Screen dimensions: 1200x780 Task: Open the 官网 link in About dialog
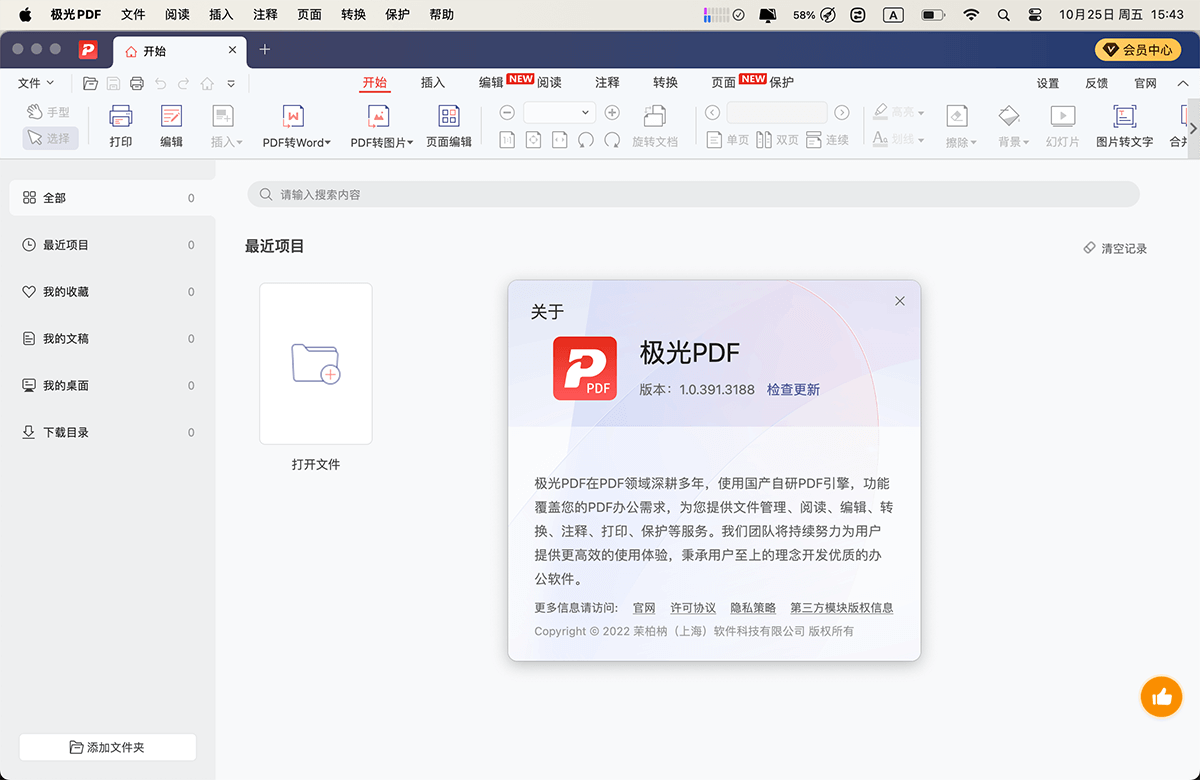point(644,608)
